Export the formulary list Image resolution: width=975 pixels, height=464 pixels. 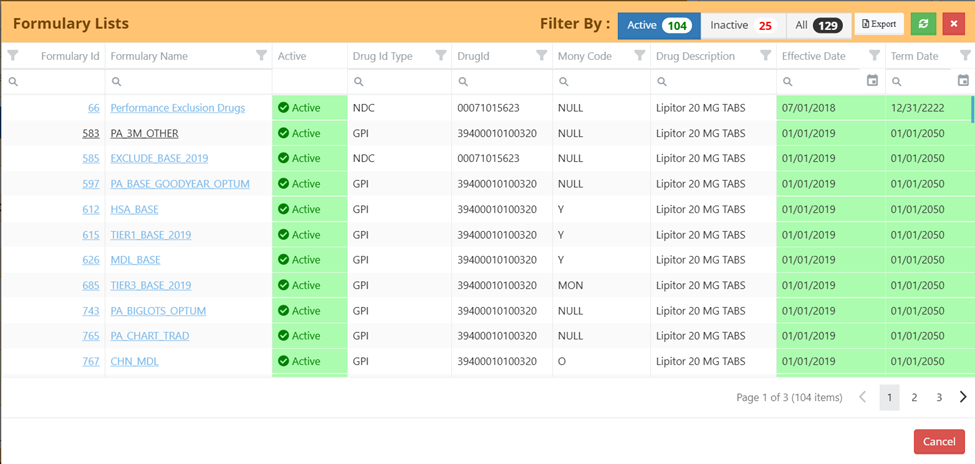pyautogui.click(x=879, y=24)
